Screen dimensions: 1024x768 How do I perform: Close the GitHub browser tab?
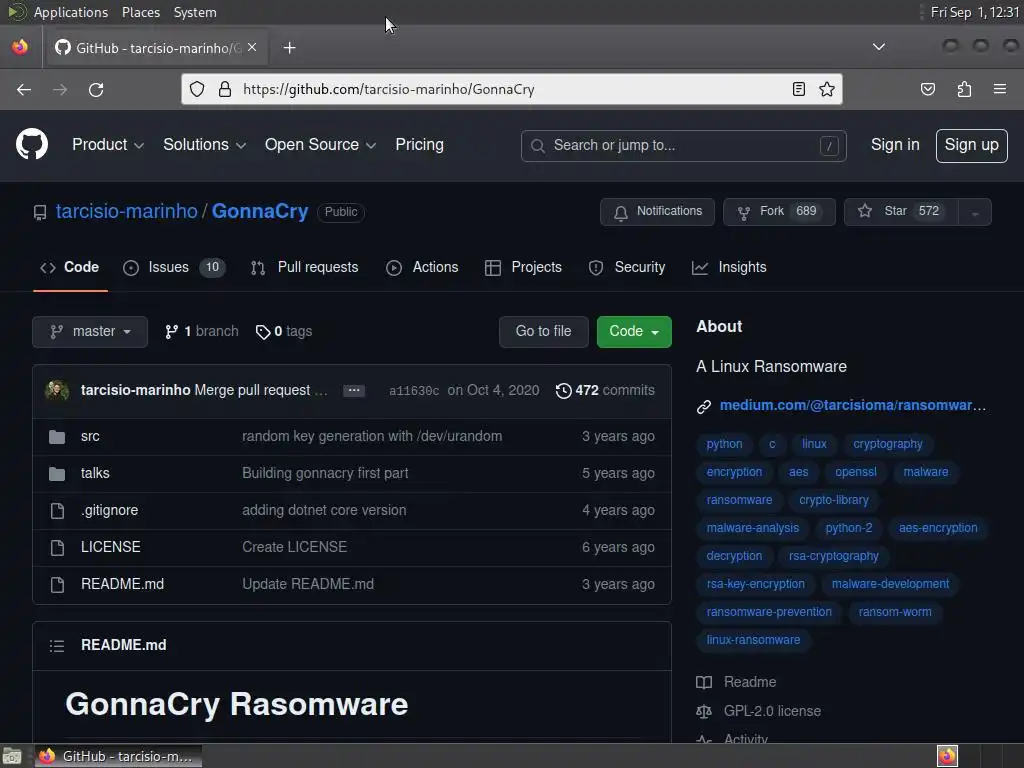tap(252, 47)
